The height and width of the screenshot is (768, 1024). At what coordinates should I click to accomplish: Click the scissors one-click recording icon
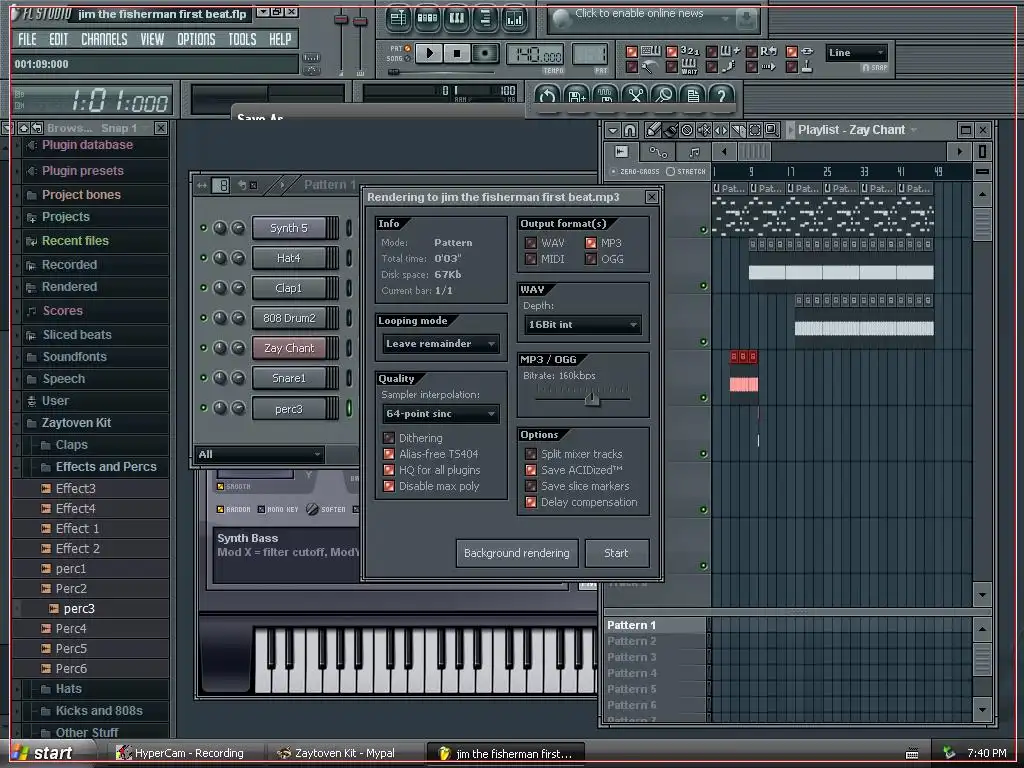tap(635, 96)
